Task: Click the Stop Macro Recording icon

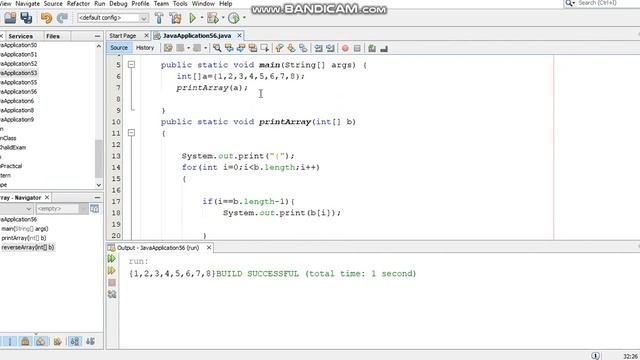Action: tap(357, 48)
